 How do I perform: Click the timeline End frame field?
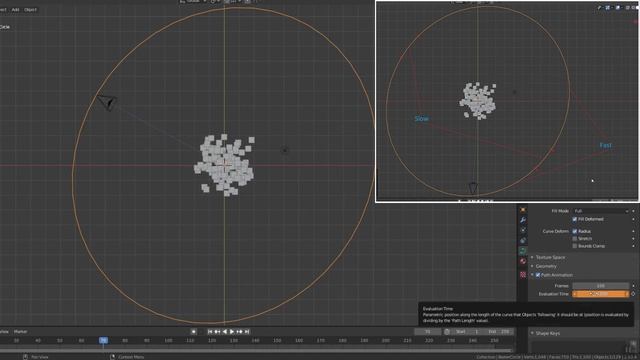(498, 332)
